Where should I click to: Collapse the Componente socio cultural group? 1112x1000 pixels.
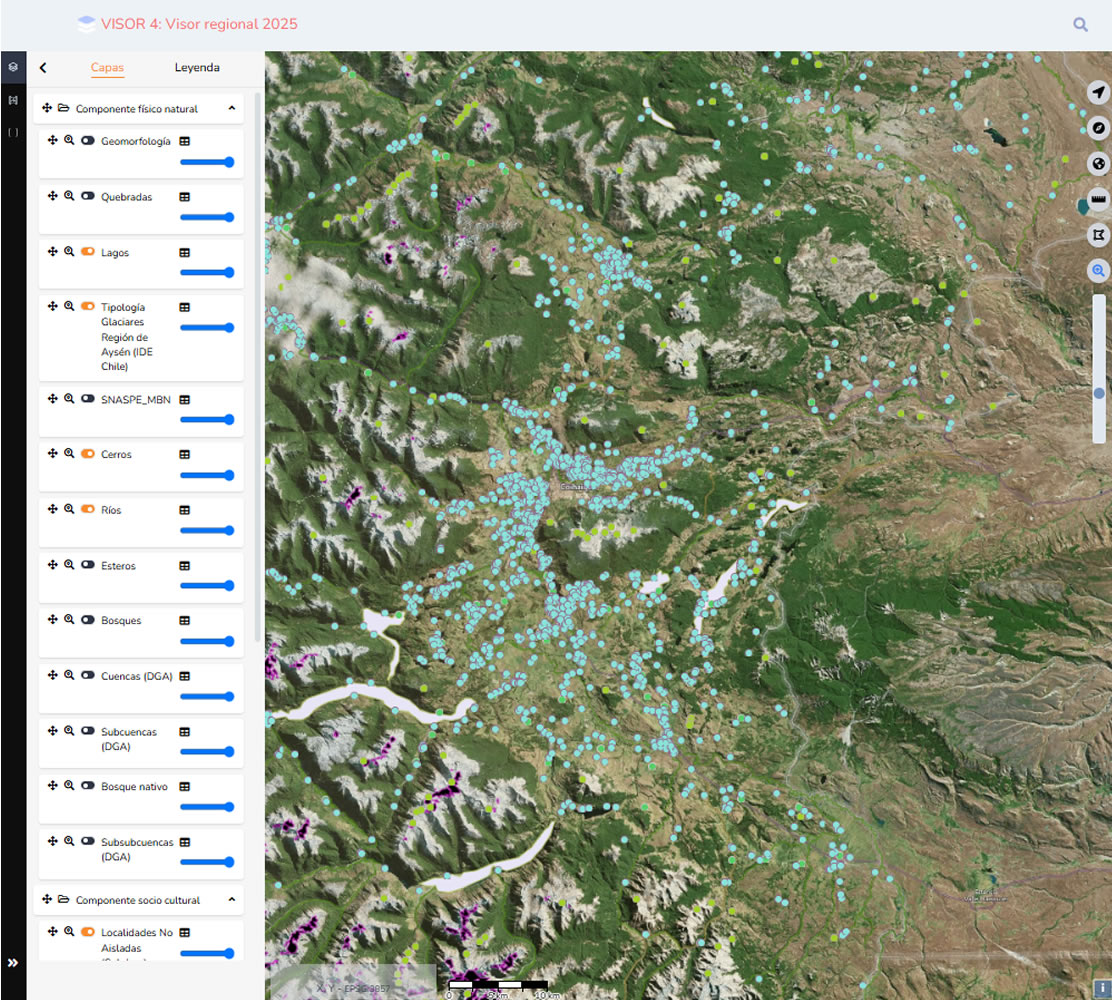(231, 900)
